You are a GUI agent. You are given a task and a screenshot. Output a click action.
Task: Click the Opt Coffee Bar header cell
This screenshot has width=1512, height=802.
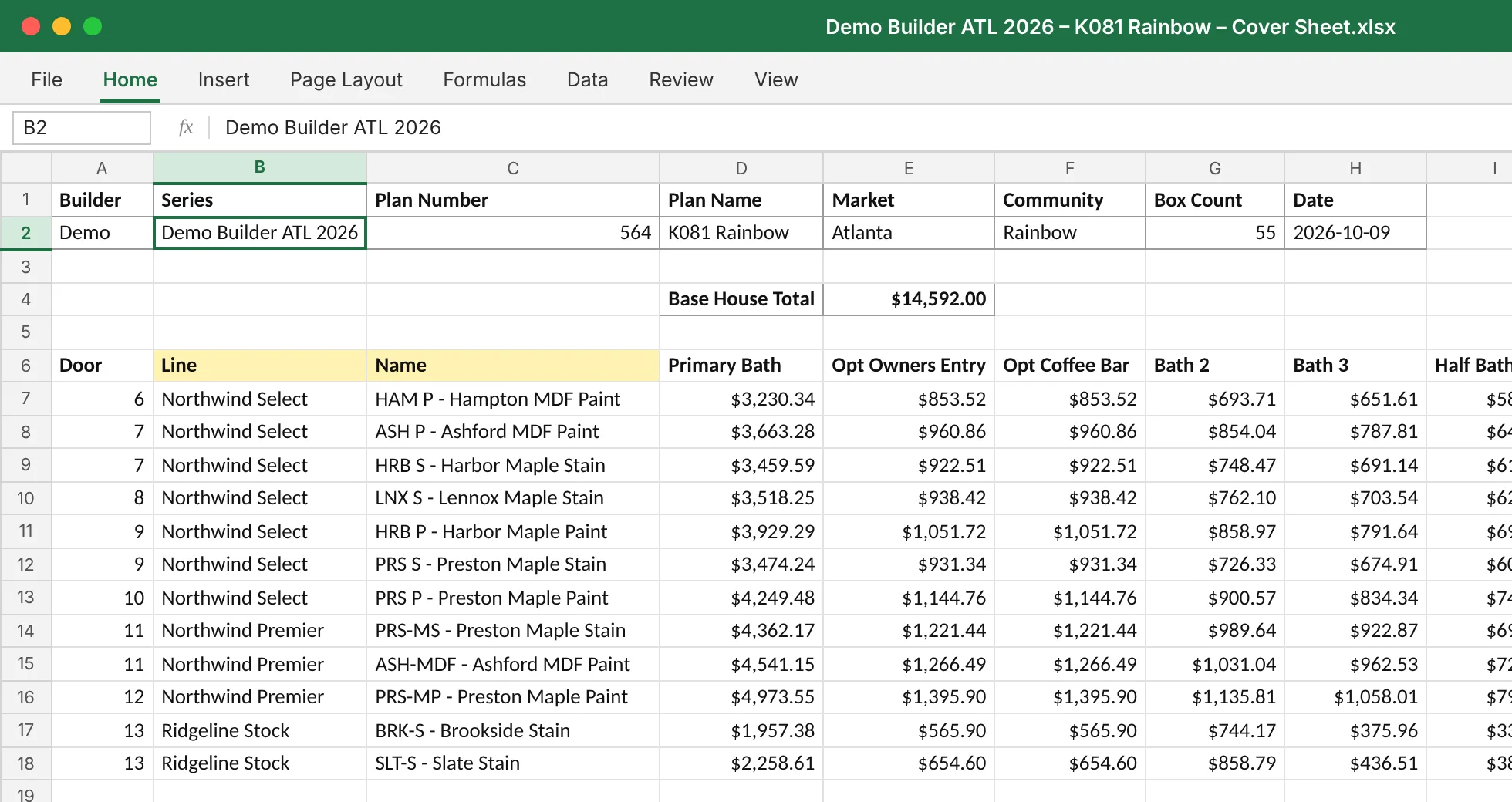point(1070,366)
